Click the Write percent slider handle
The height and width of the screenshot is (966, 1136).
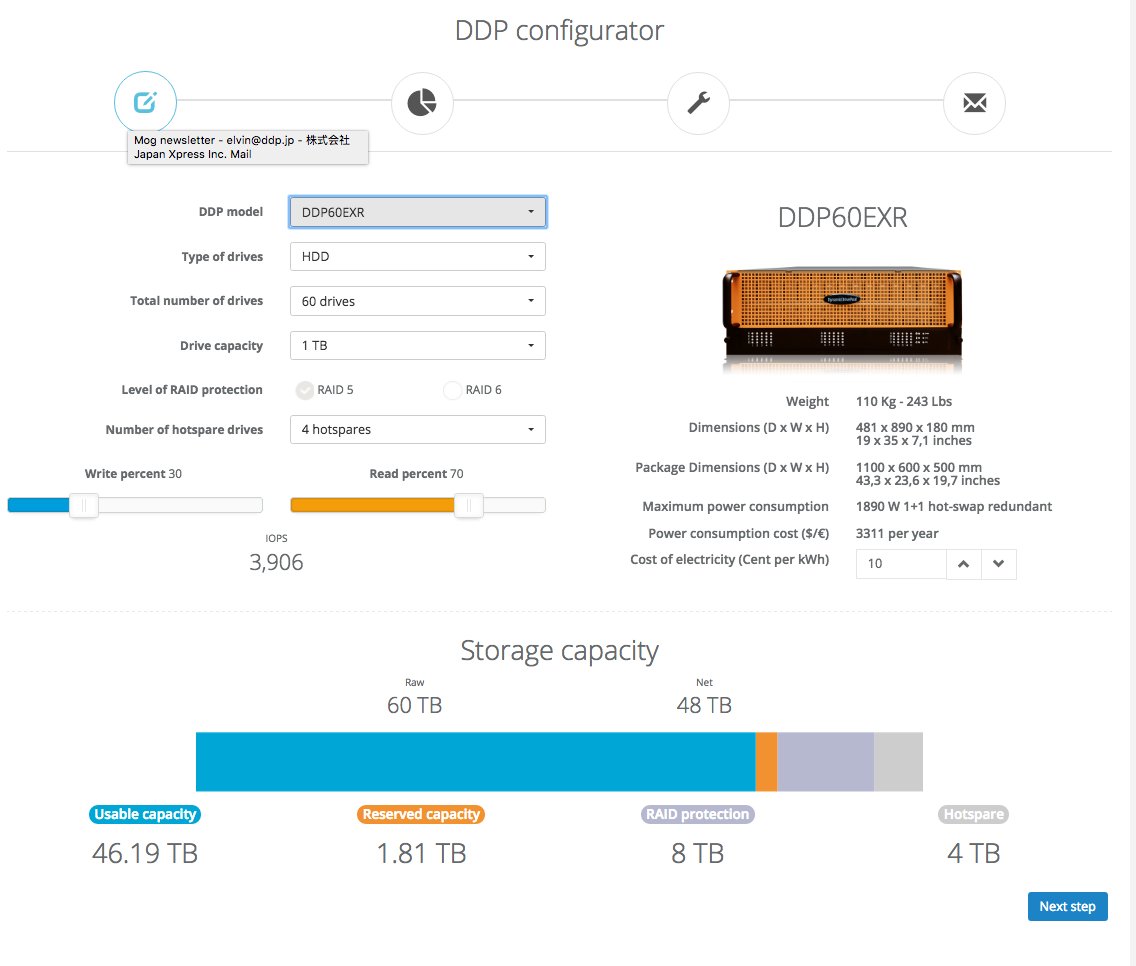(84, 505)
